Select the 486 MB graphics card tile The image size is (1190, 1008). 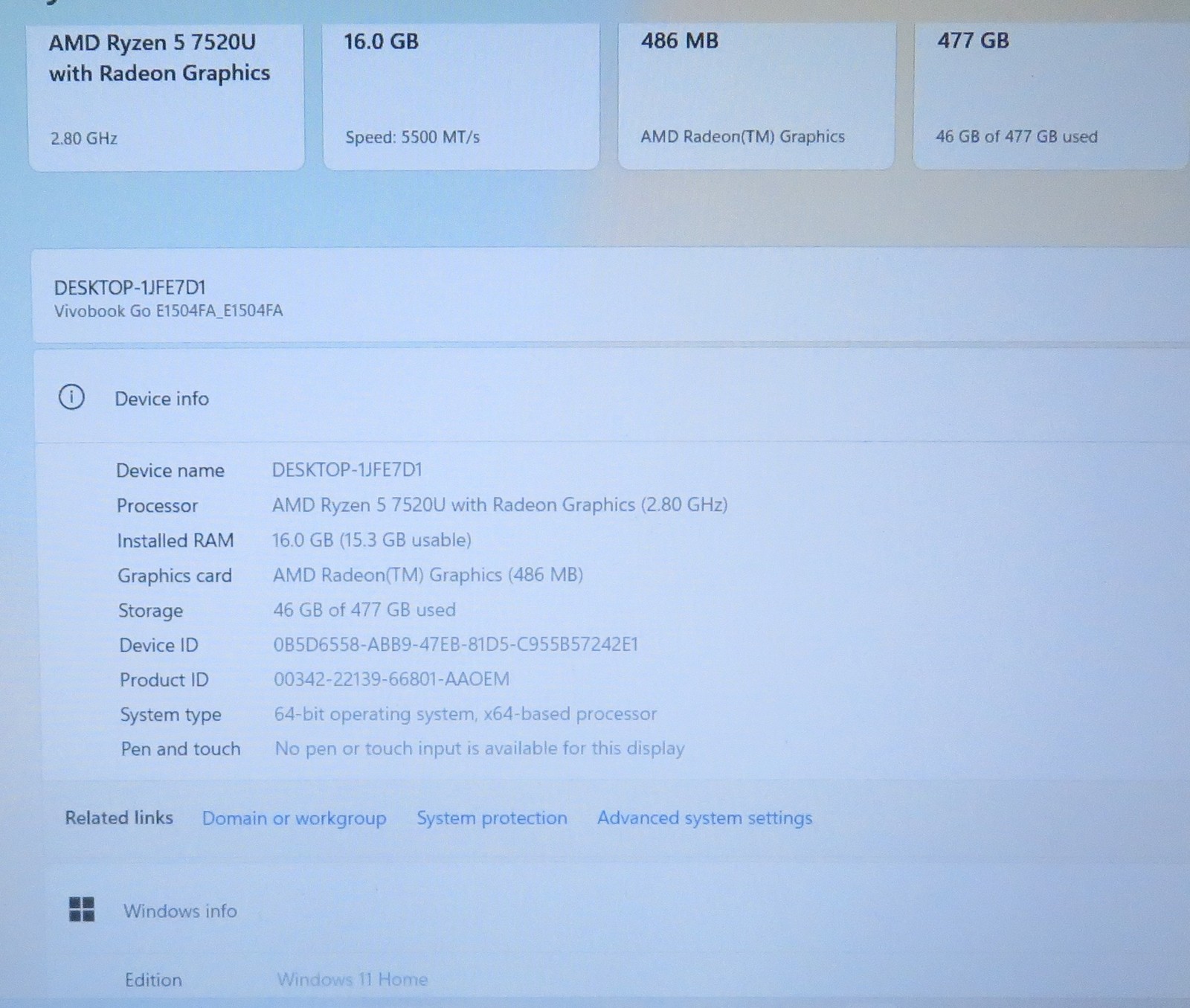tap(756, 97)
